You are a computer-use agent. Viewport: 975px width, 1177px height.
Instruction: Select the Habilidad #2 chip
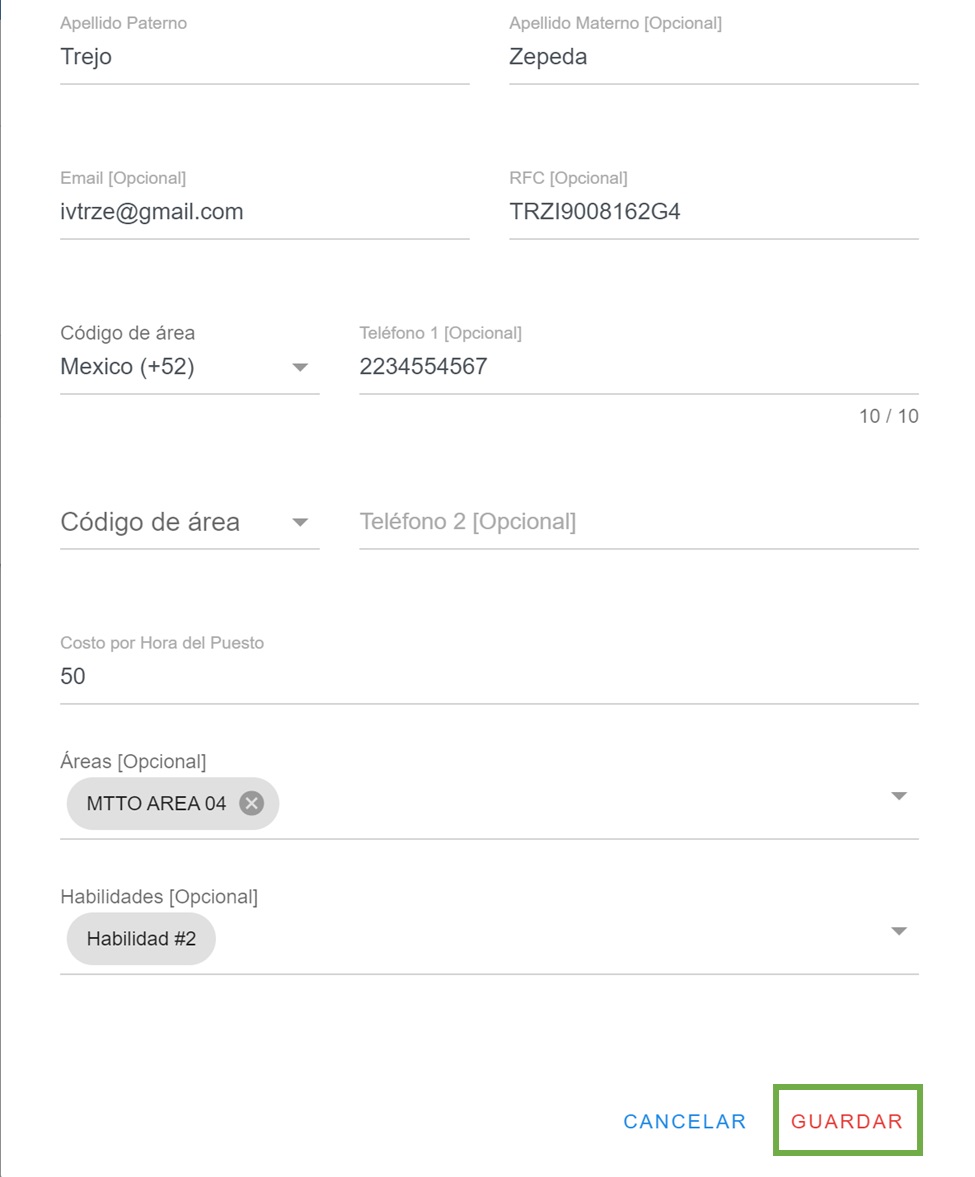point(141,939)
